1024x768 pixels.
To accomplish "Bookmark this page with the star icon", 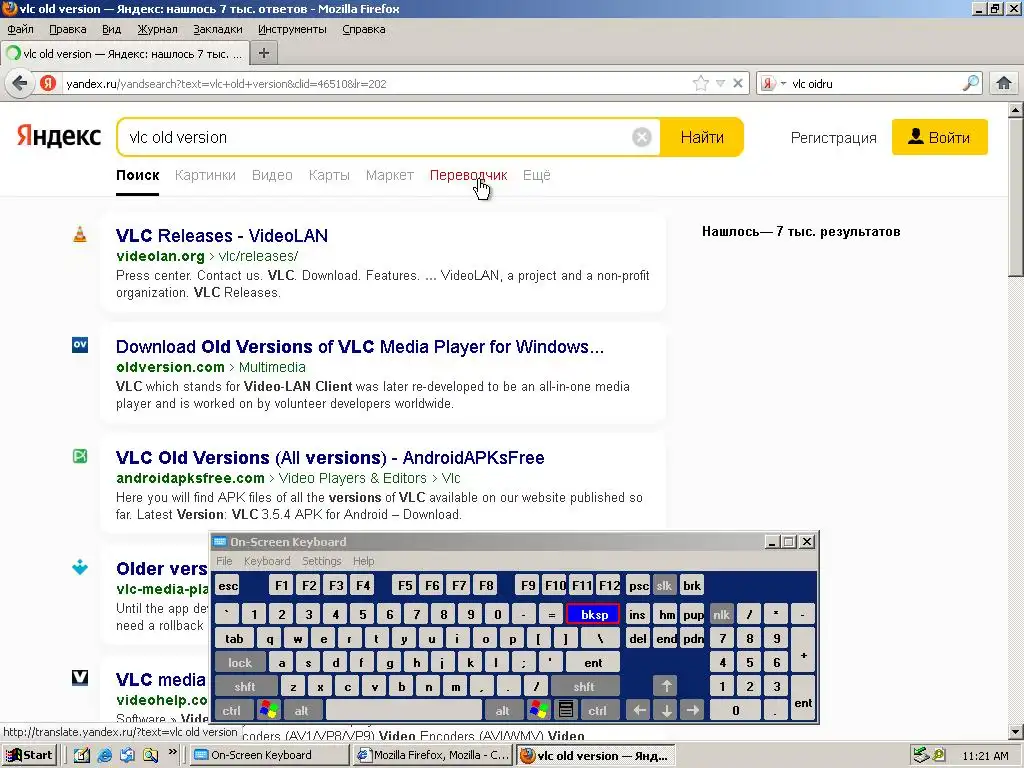I will click(x=701, y=83).
